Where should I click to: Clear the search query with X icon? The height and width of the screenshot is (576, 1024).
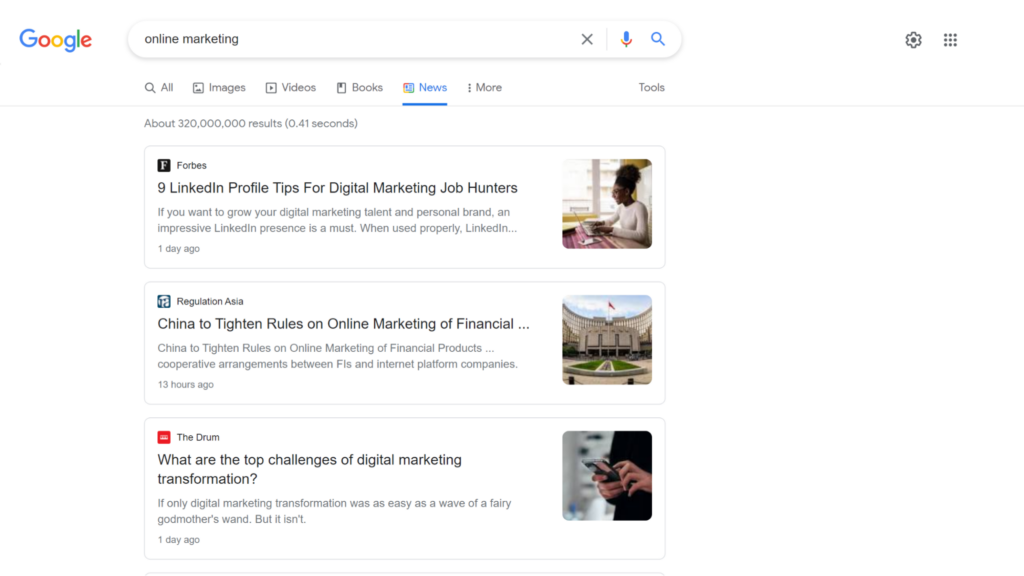pos(587,39)
